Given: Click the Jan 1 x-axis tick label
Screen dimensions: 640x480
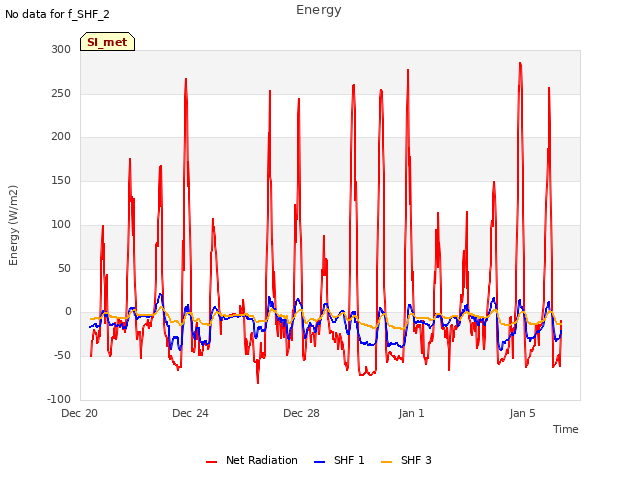Looking at the screenshot, I should click(411, 413).
